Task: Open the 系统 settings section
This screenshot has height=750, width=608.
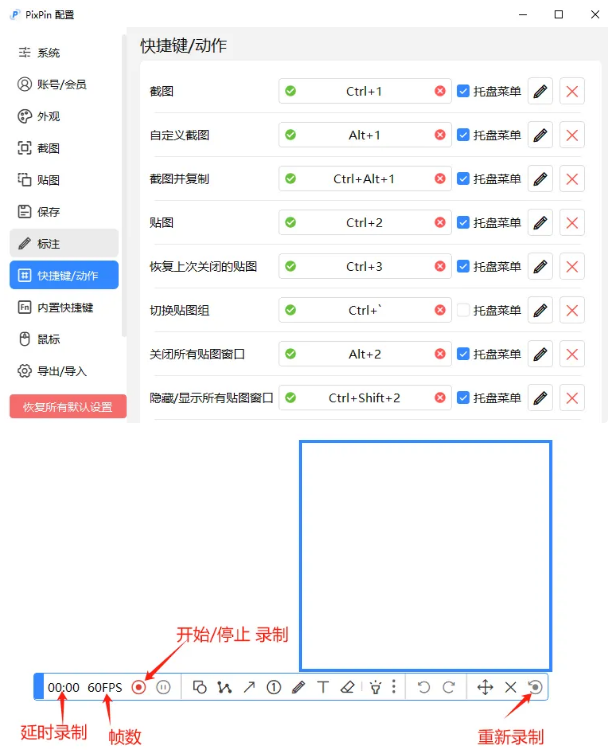Action: point(49,53)
